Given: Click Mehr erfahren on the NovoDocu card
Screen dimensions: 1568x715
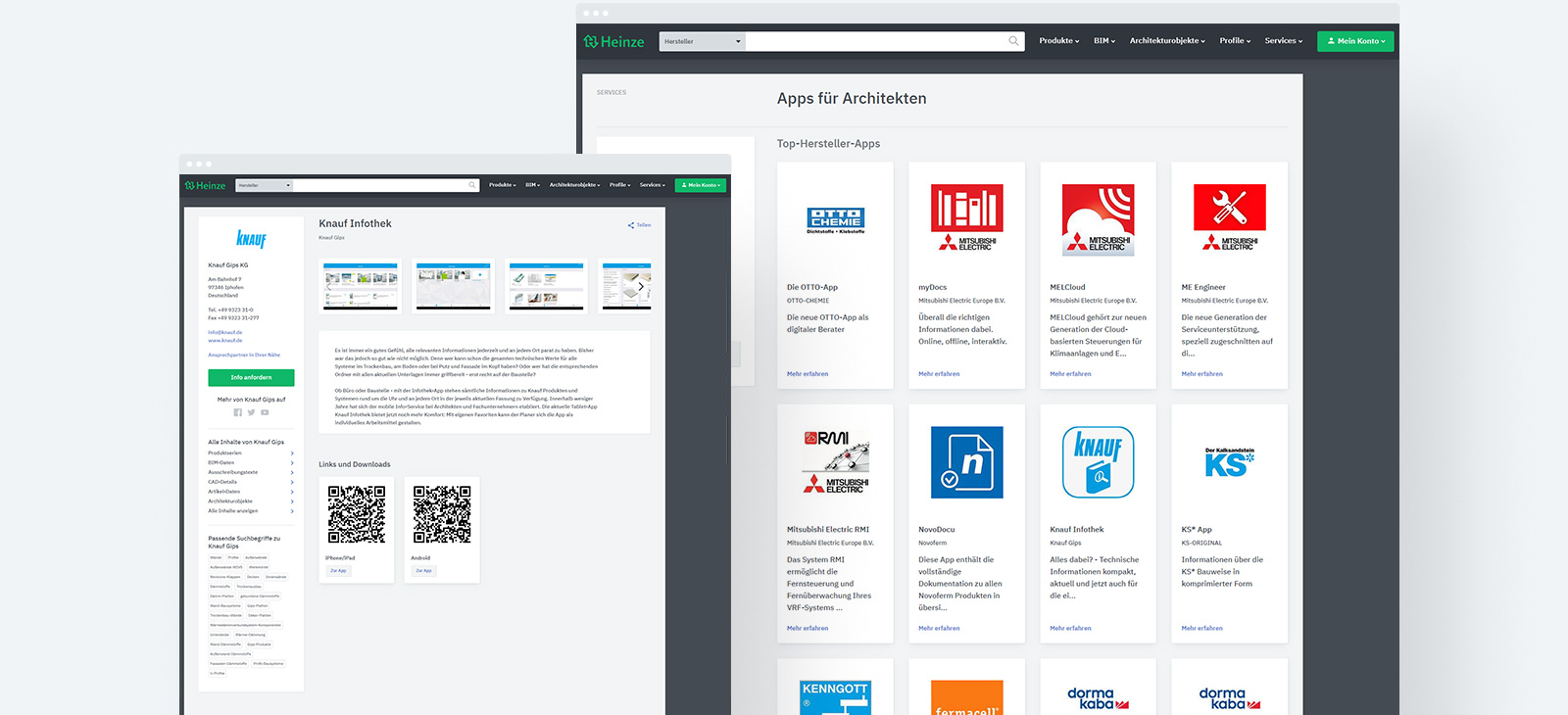Looking at the screenshot, I should pyautogui.click(x=939, y=629).
